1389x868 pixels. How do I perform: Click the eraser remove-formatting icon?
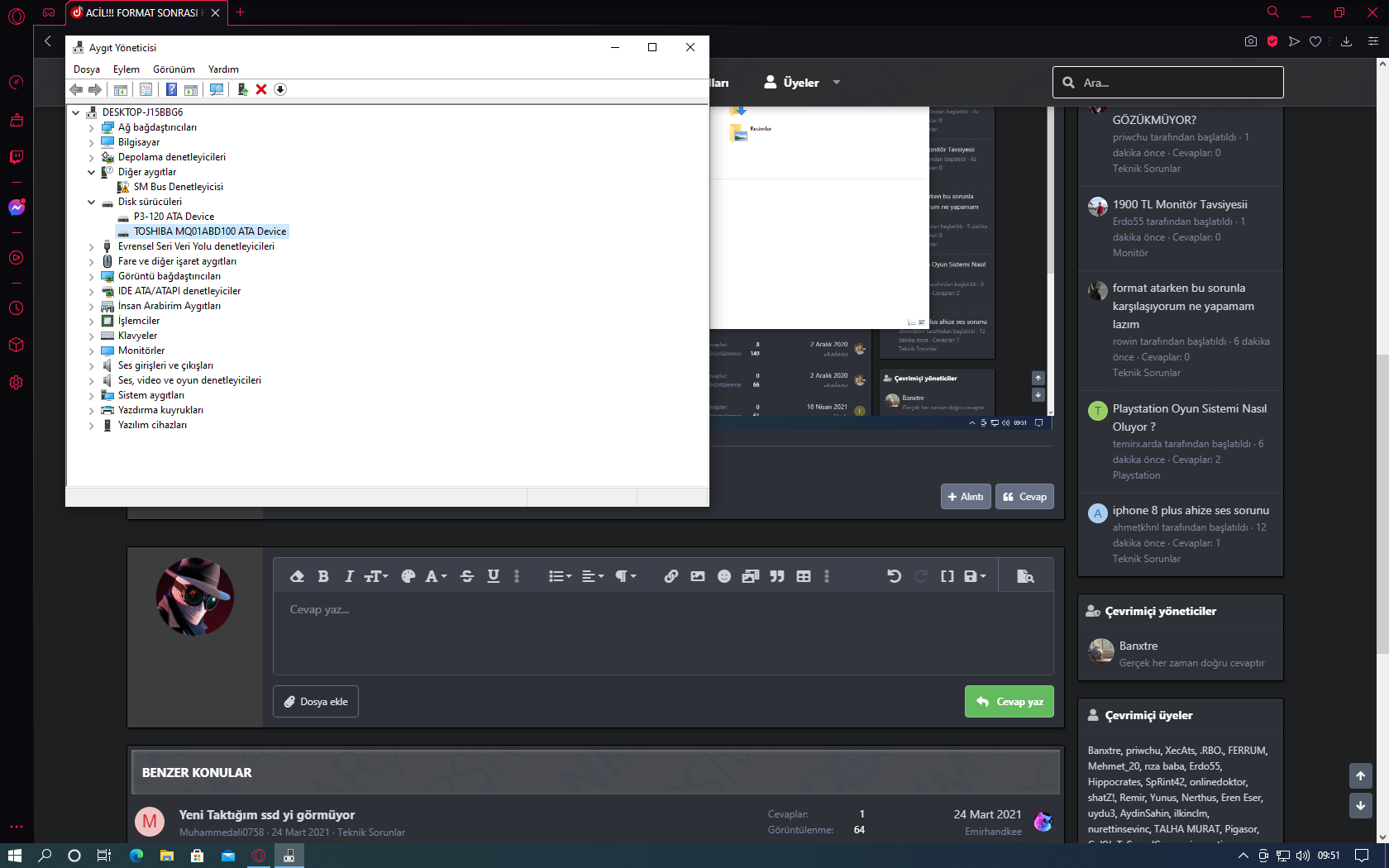[x=297, y=576]
